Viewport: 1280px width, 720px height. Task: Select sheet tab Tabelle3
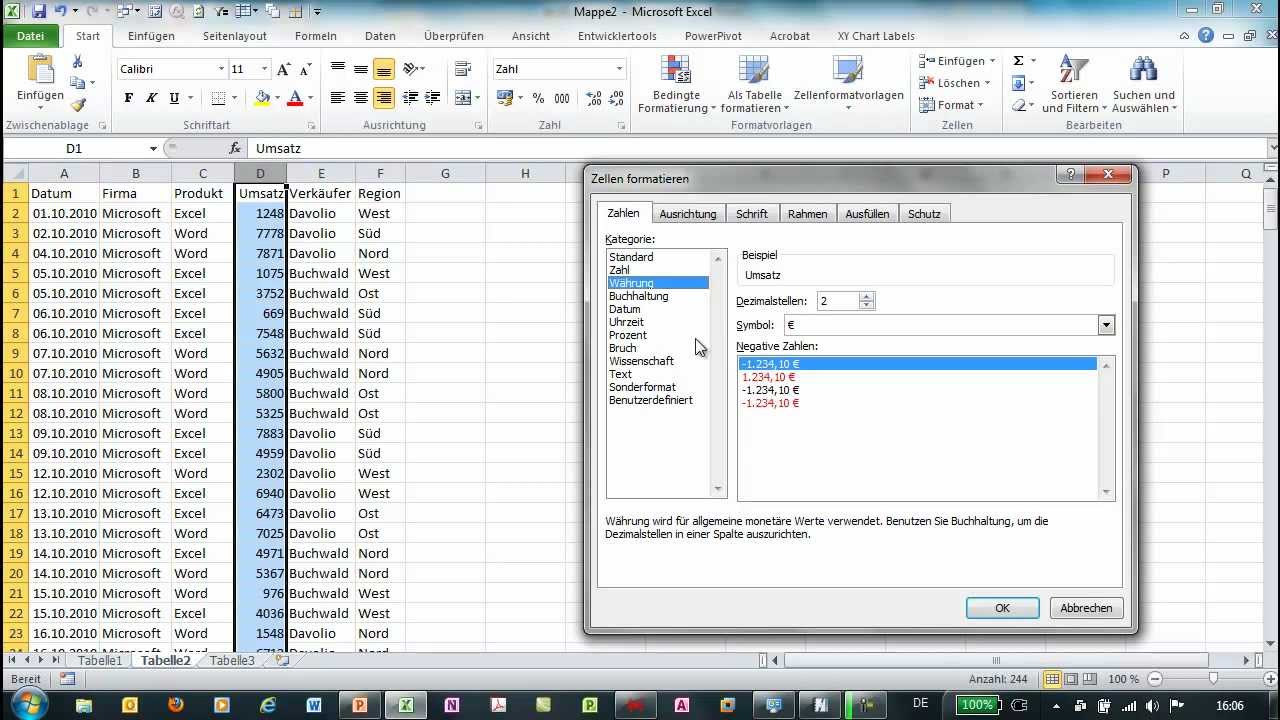(x=232, y=660)
